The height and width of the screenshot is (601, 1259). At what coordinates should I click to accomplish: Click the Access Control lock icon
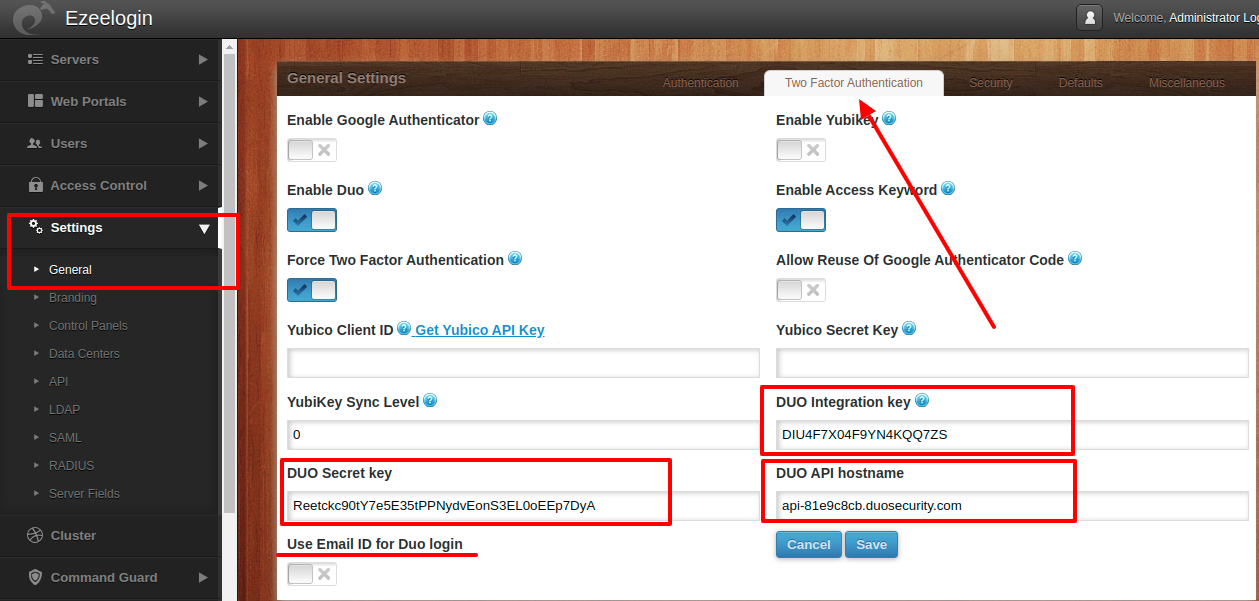pos(35,185)
